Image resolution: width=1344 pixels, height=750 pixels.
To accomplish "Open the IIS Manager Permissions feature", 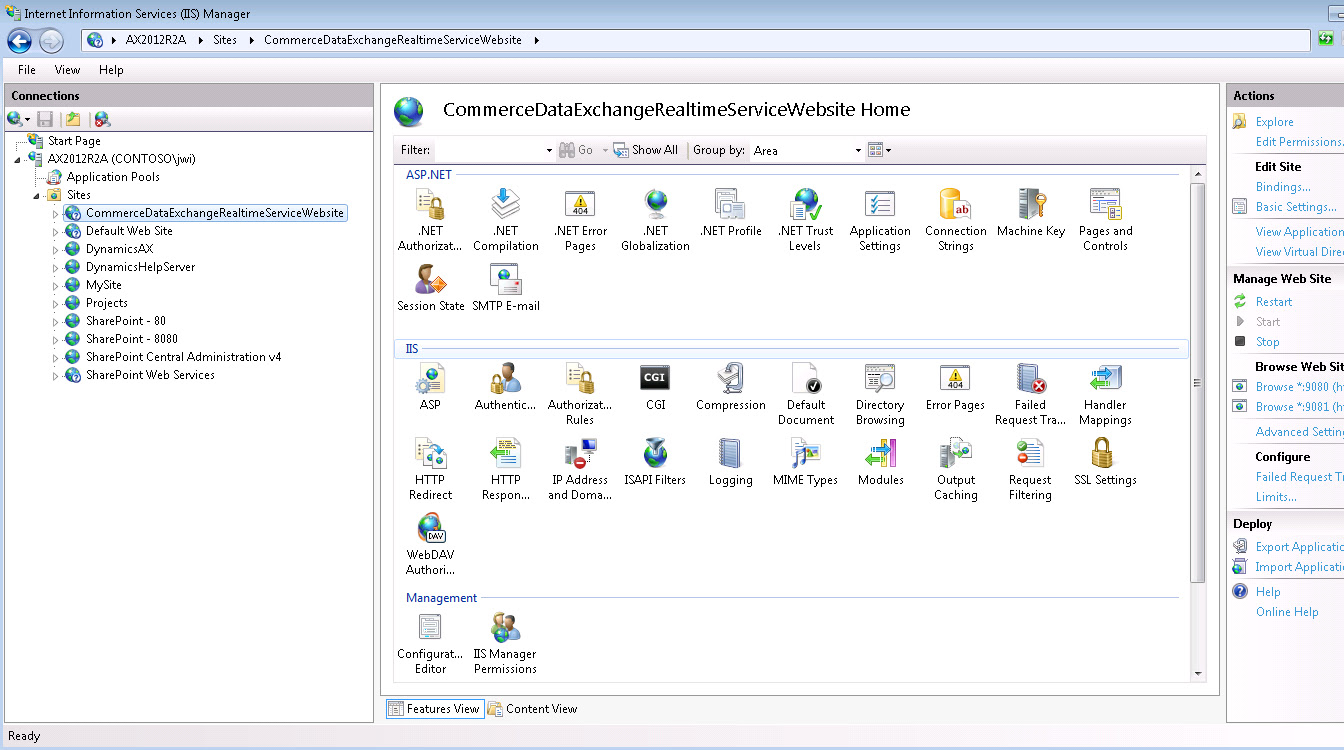I will tap(505, 643).
